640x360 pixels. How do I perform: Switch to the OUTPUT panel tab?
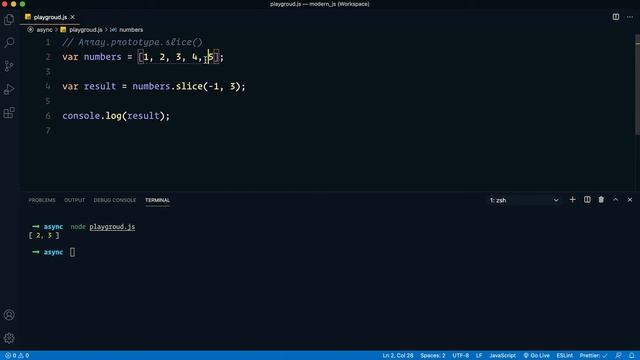click(x=74, y=200)
